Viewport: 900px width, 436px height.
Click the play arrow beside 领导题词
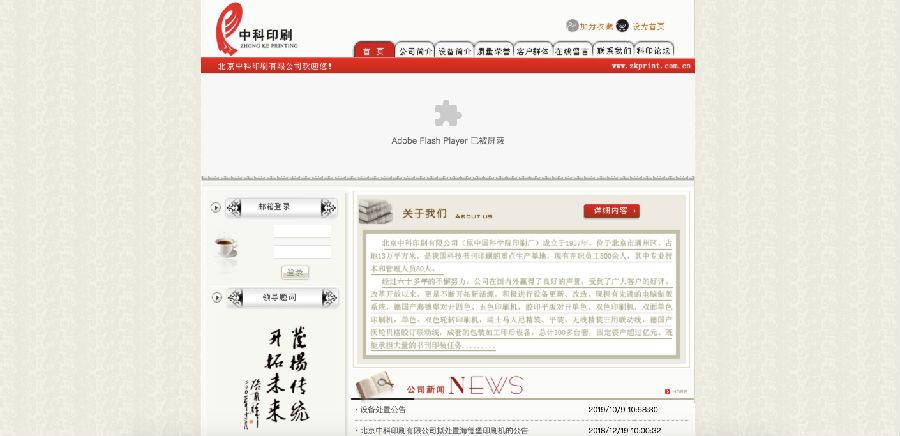click(216, 297)
